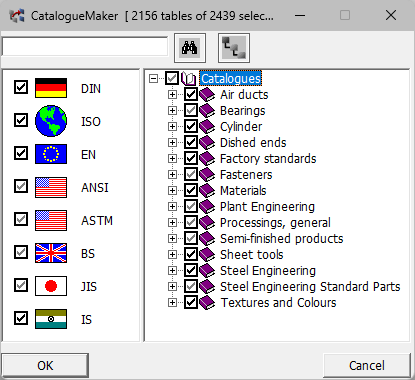Expand the Semi-finished products node
The height and width of the screenshot is (380, 415).
tap(172, 239)
